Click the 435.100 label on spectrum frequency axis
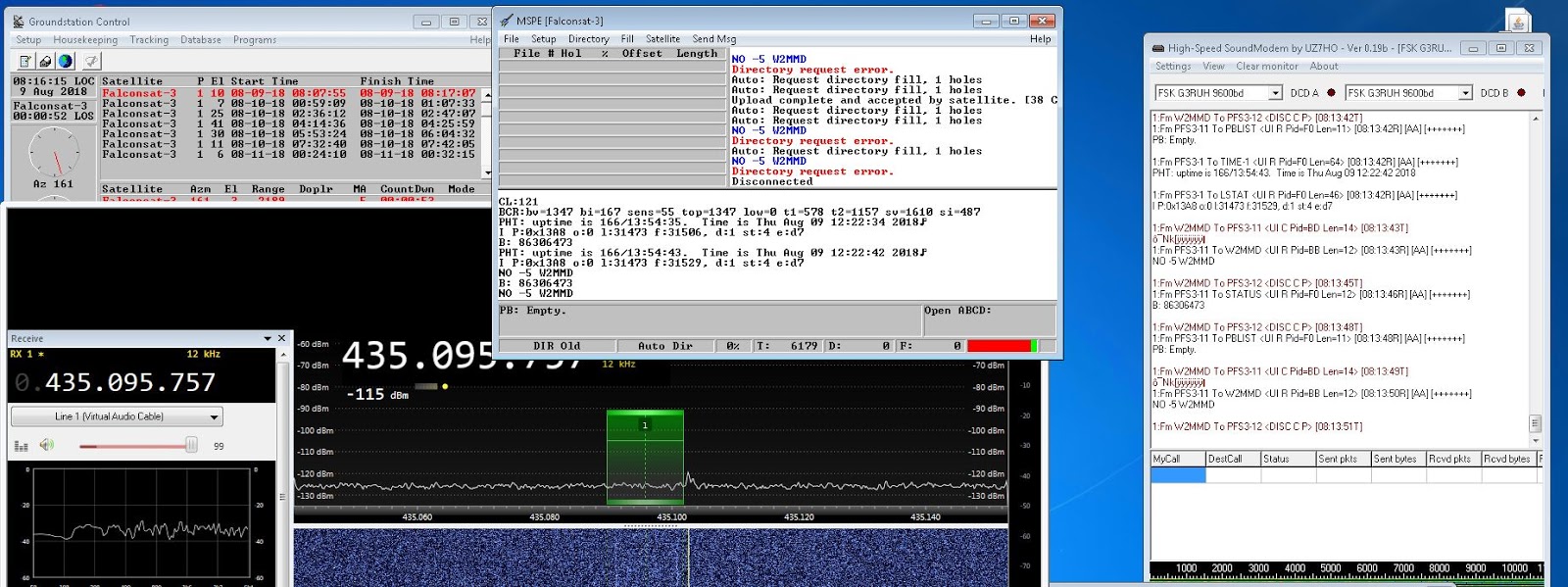The image size is (1568, 587). point(671,516)
